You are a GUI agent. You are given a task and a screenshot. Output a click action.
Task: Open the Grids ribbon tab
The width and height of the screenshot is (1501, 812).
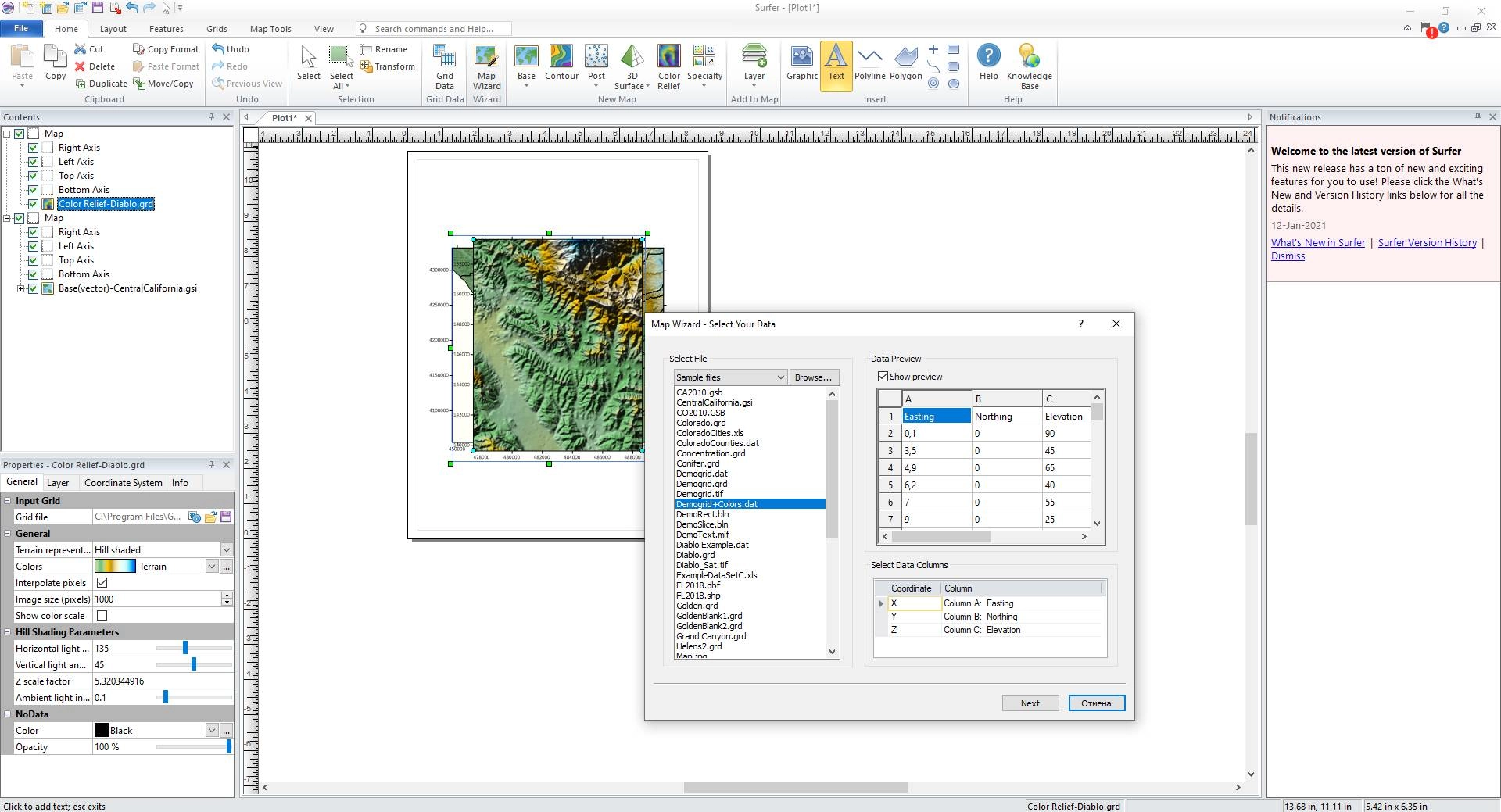(x=217, y=29)
